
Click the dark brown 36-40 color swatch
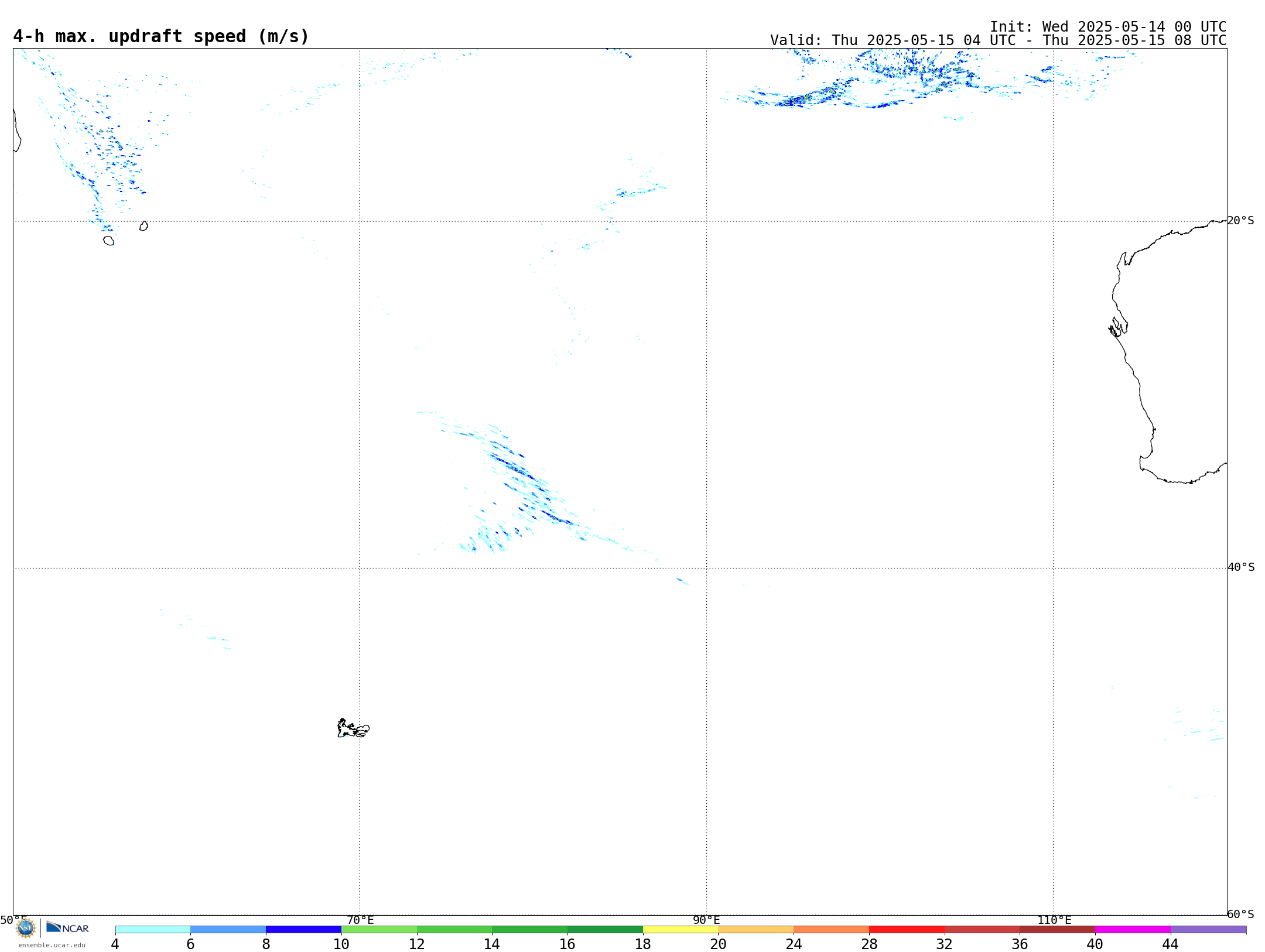pos(1057,929)
